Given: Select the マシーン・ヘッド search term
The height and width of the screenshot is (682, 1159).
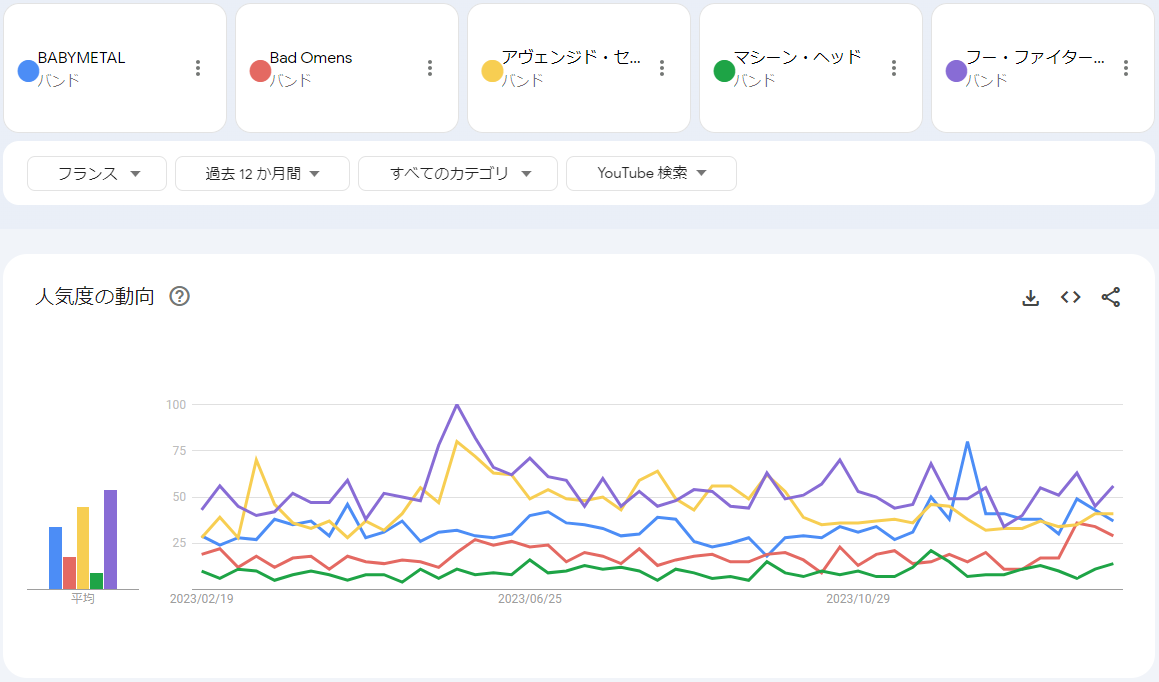Looking at the screenshot, I should pos(798,58).
